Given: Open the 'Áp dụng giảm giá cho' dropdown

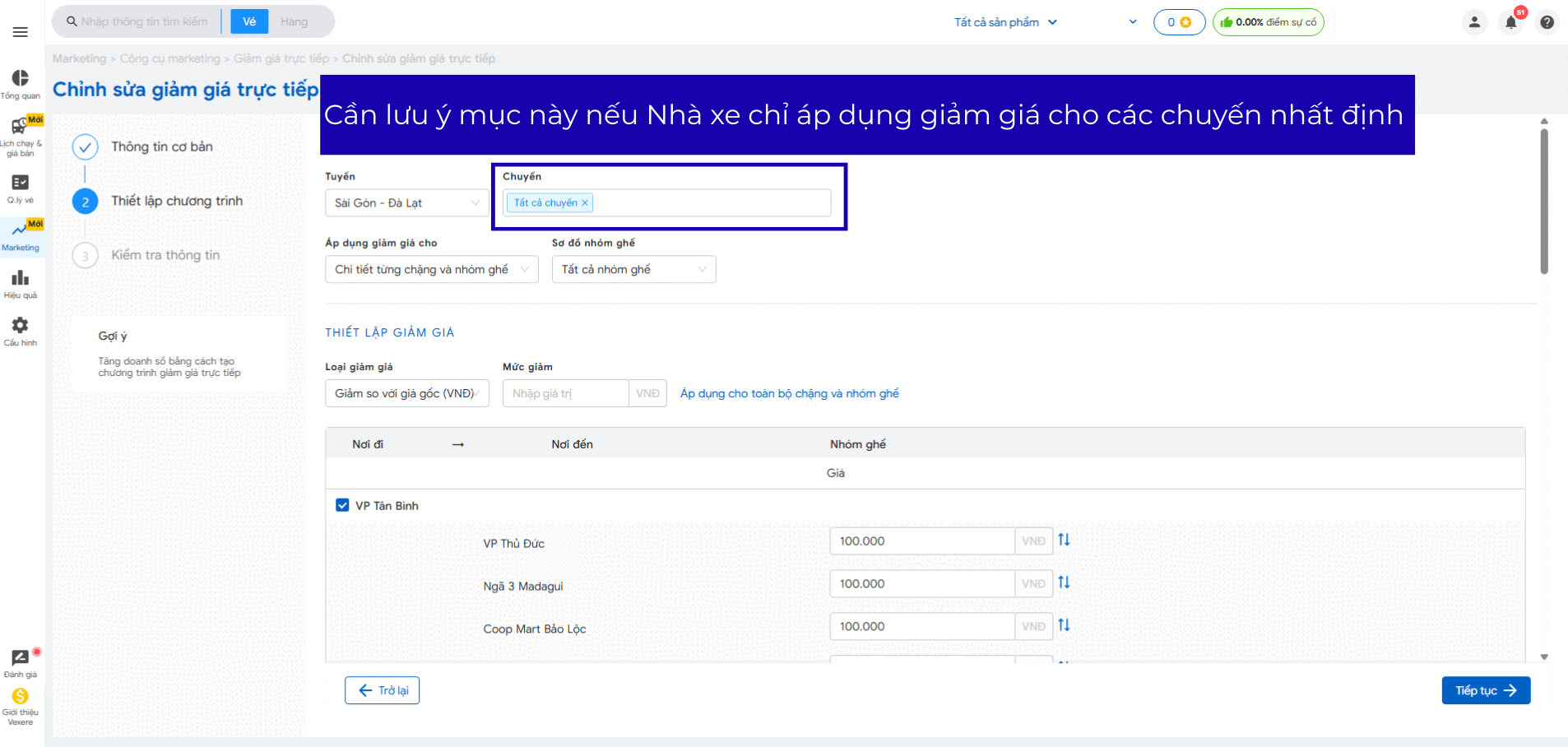Looking at the screenshot, I should tap(431, 270).
